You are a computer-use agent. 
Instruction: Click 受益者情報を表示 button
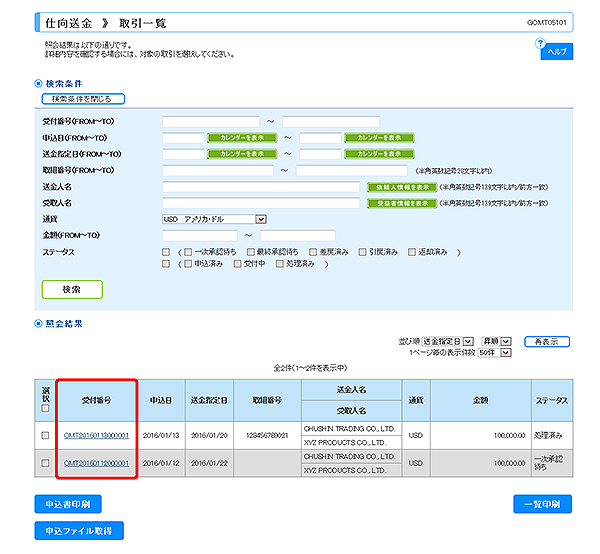pyautogui.click(x=401, y=203)
